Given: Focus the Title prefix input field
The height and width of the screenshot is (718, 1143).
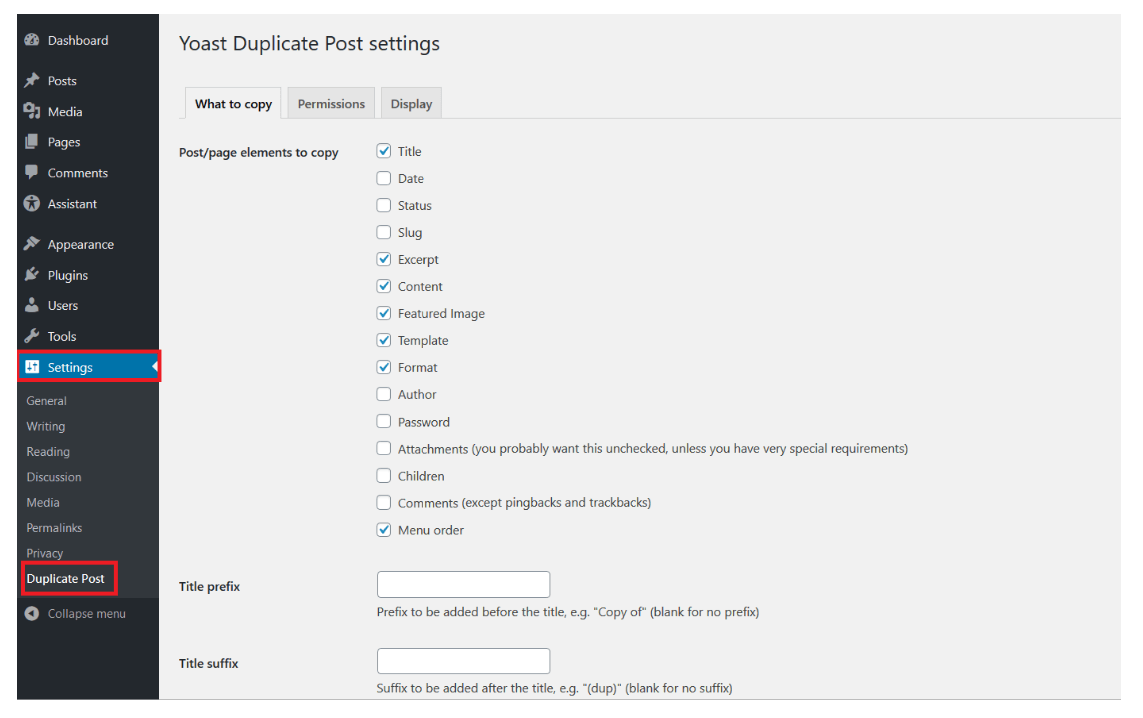Looking at the screenshot, I should 463,584.
